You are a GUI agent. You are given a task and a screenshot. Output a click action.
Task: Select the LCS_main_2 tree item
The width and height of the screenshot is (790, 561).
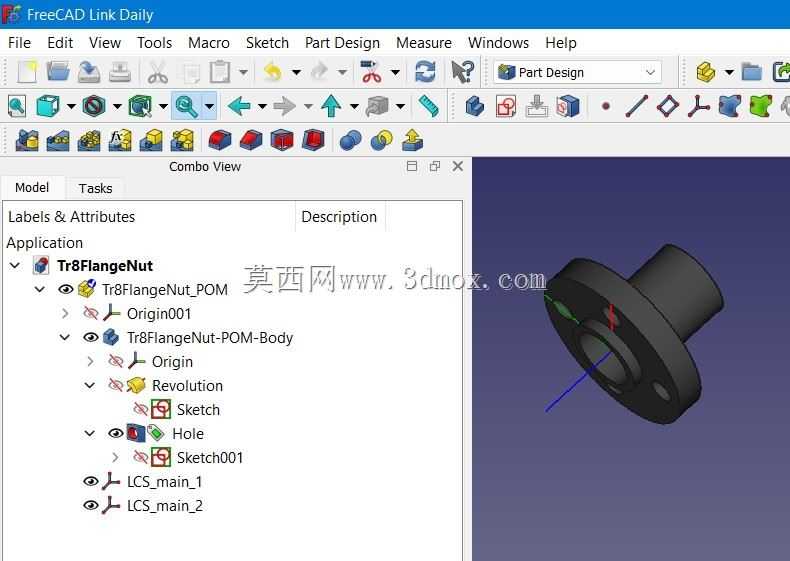[165, 506]
